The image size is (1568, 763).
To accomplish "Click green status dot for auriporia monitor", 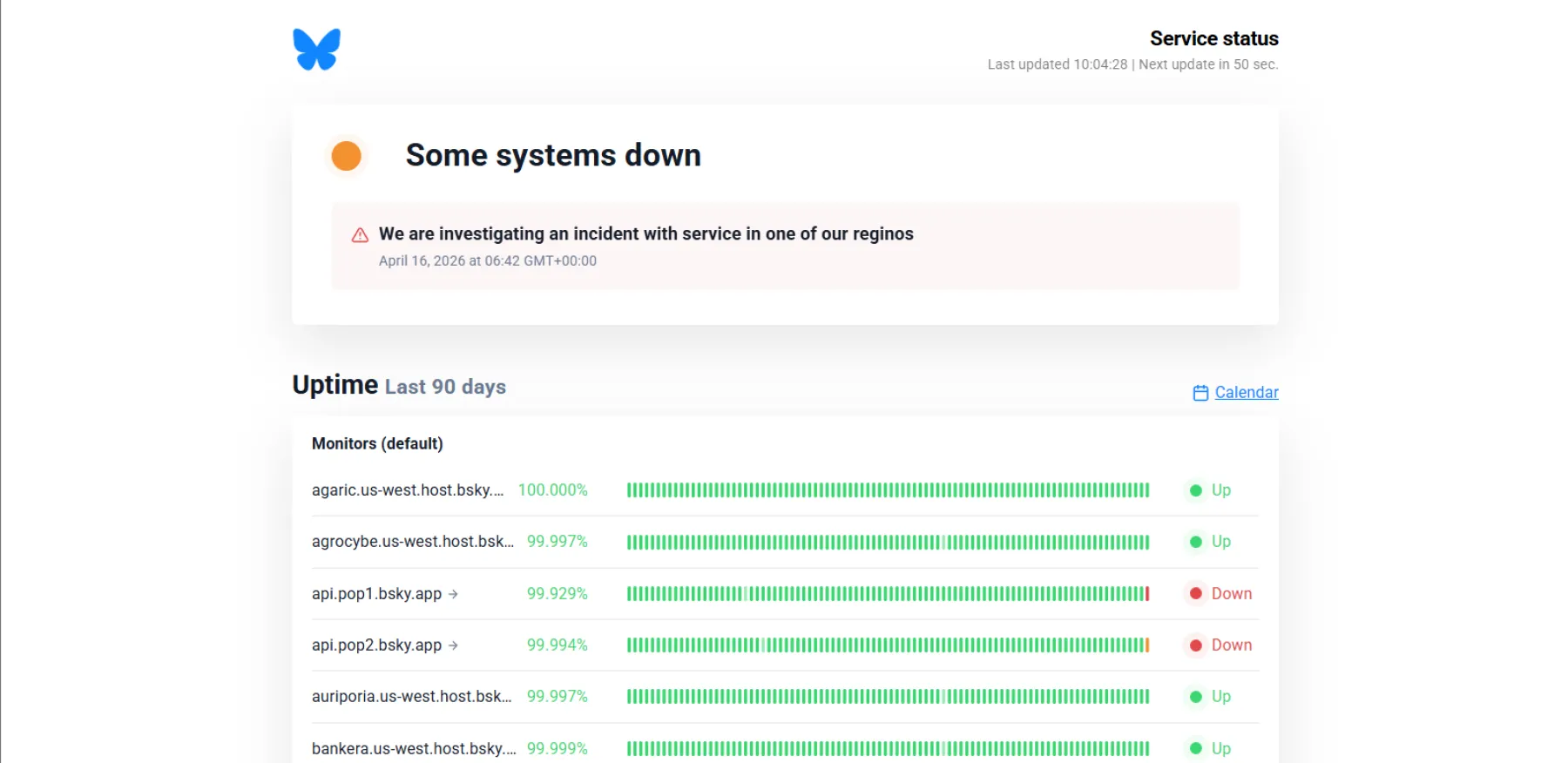I will point(1196,697).
